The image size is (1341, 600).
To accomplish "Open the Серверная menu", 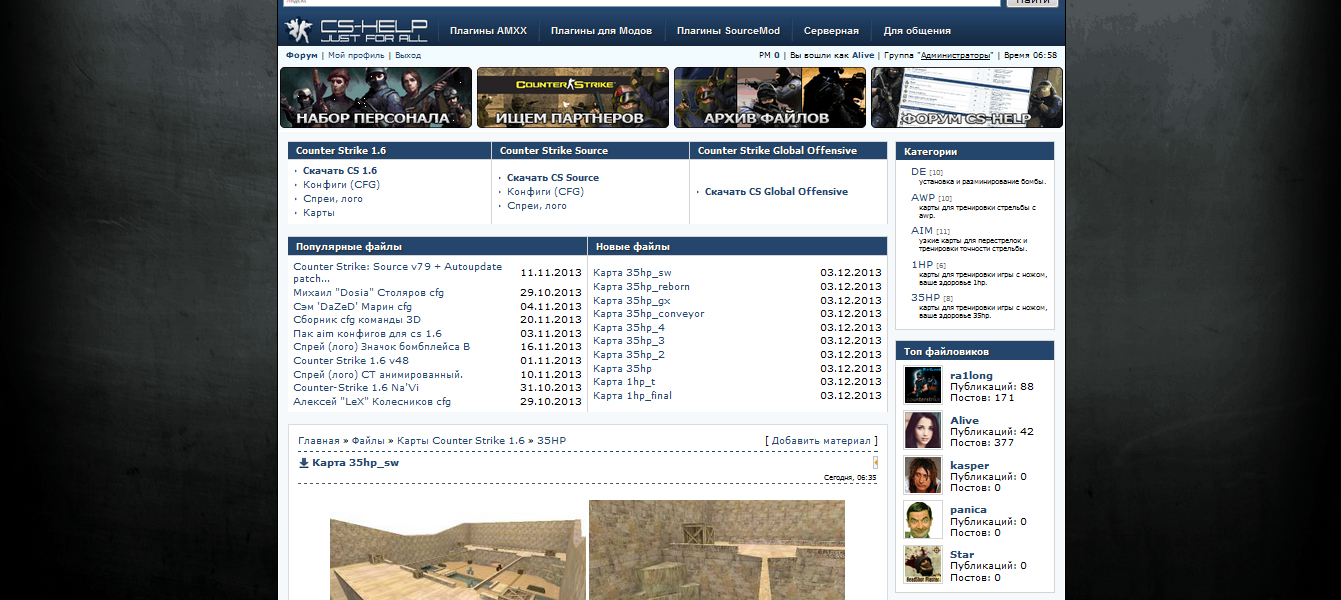I will (x=831, y=31).
